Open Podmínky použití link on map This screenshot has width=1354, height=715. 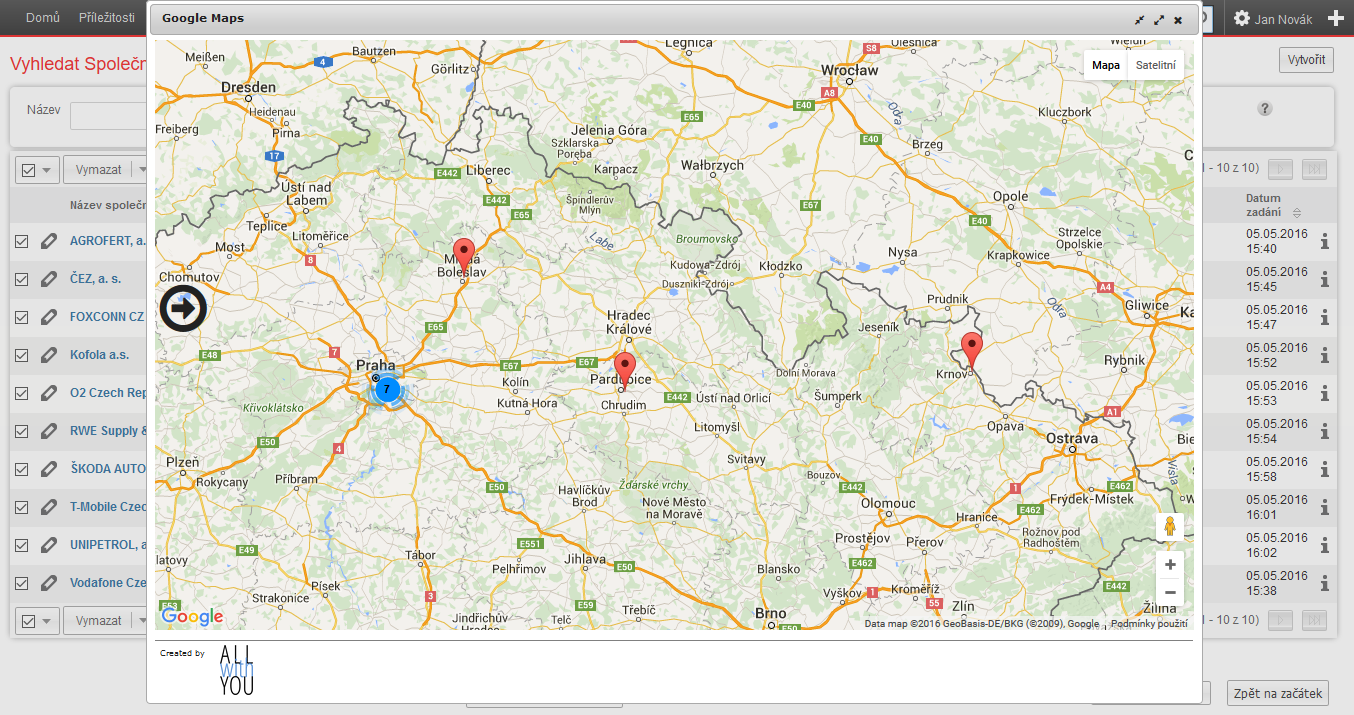click(x=1149, y=623)
